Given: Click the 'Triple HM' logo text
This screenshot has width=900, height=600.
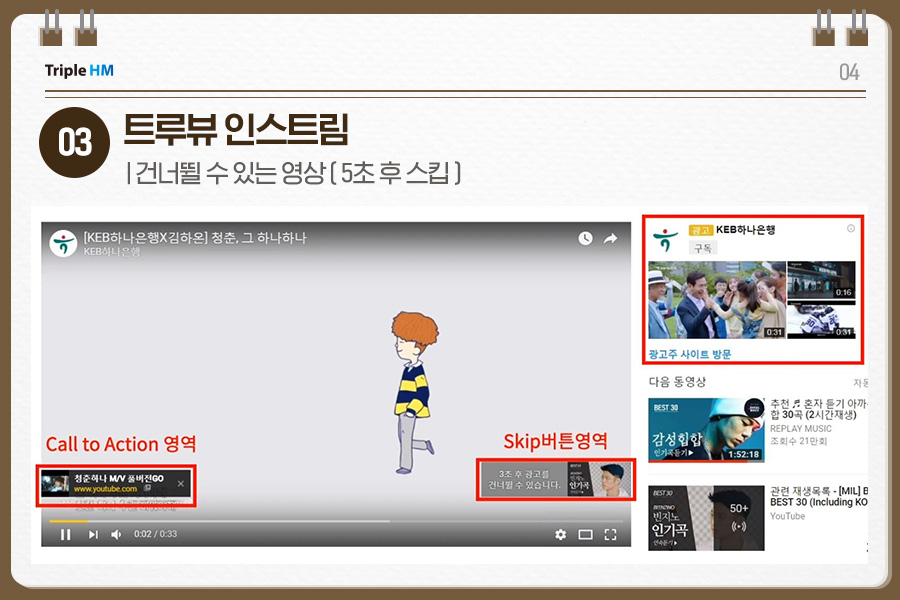Looking at the screenshot, I should pyautogui.click(x=79, y=71).
